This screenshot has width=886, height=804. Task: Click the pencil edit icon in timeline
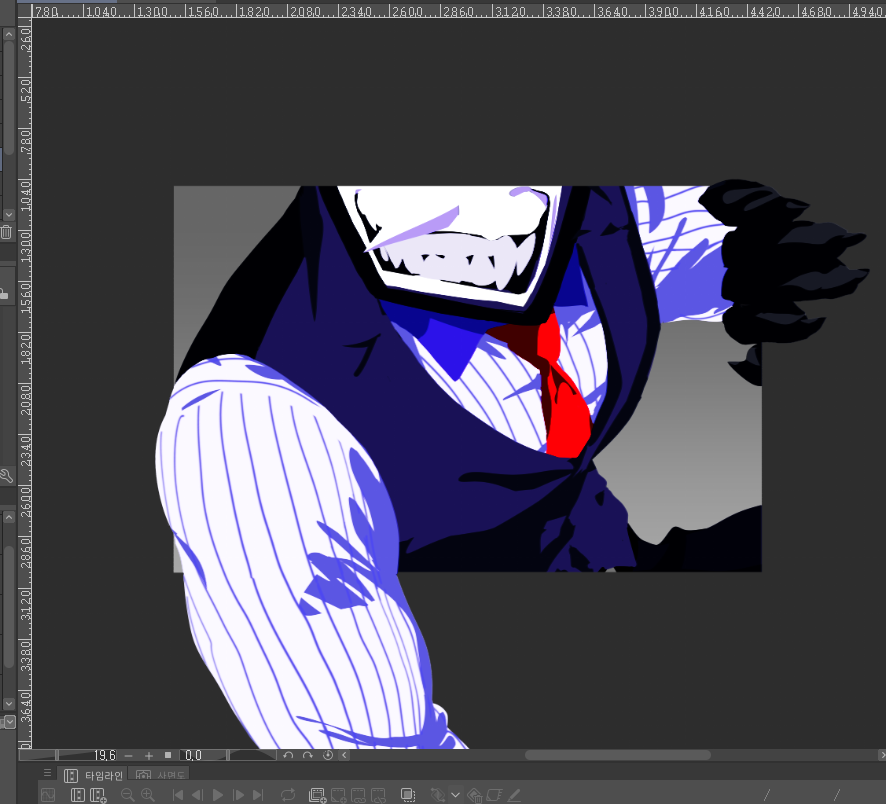[x=514, y=795]
